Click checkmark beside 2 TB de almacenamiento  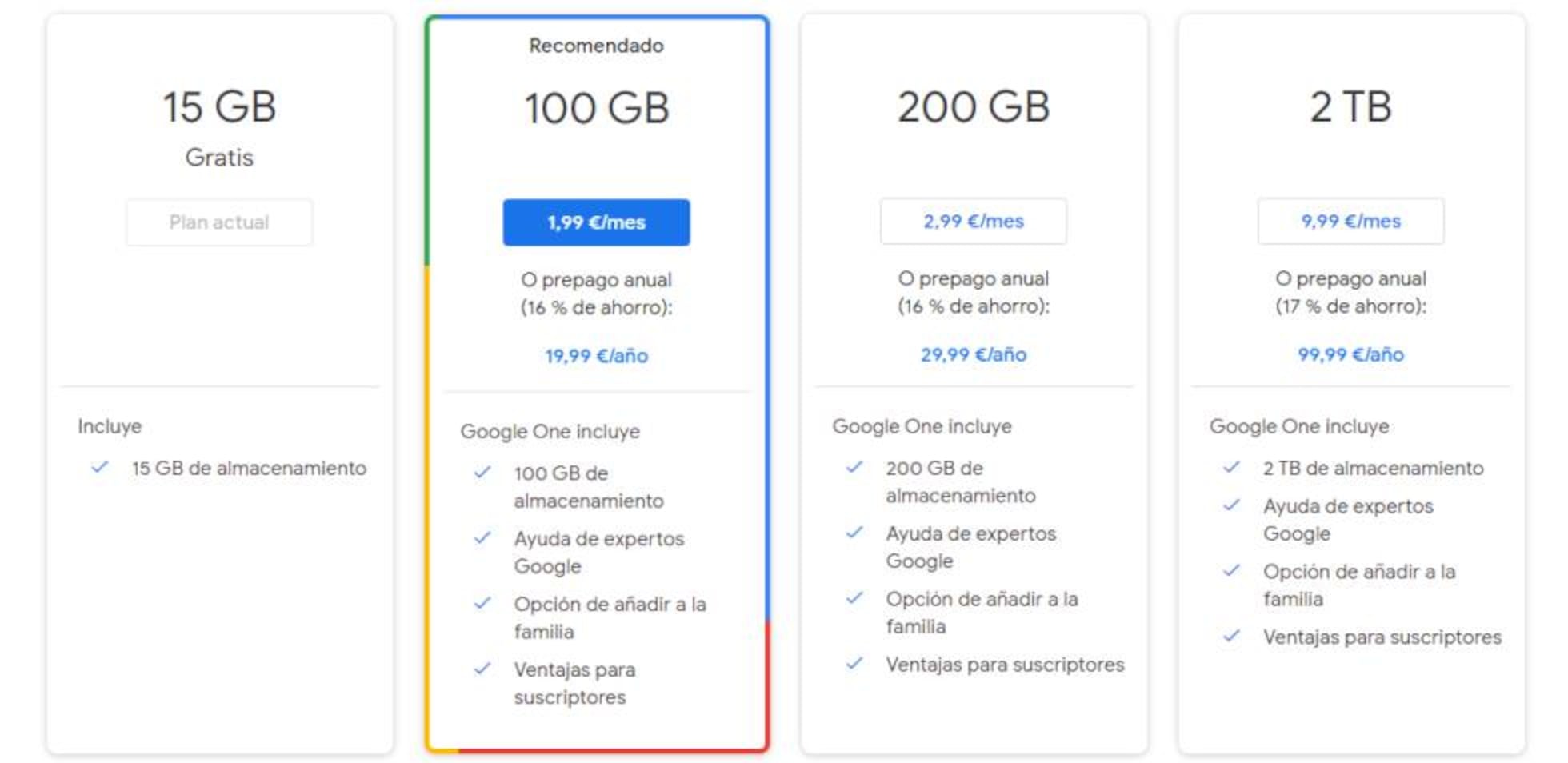pyautogui.click(x=1232, y=467)
